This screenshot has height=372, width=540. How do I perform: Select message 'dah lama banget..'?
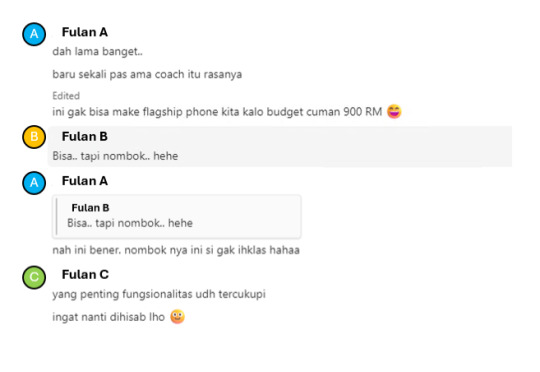97,52
